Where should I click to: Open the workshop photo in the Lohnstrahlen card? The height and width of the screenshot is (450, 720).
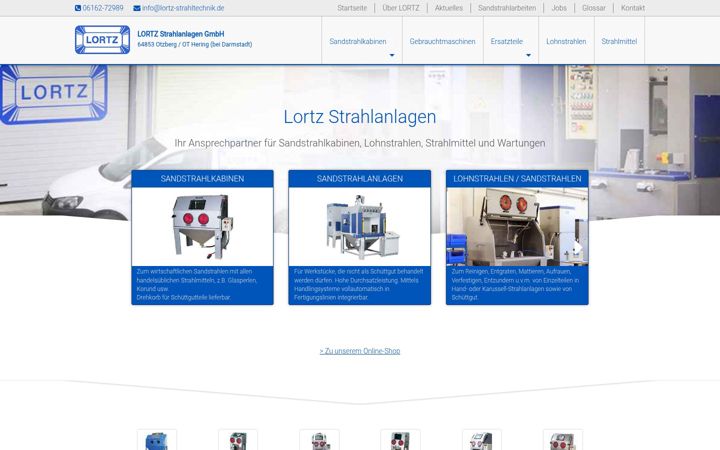(x=517, y=227)
